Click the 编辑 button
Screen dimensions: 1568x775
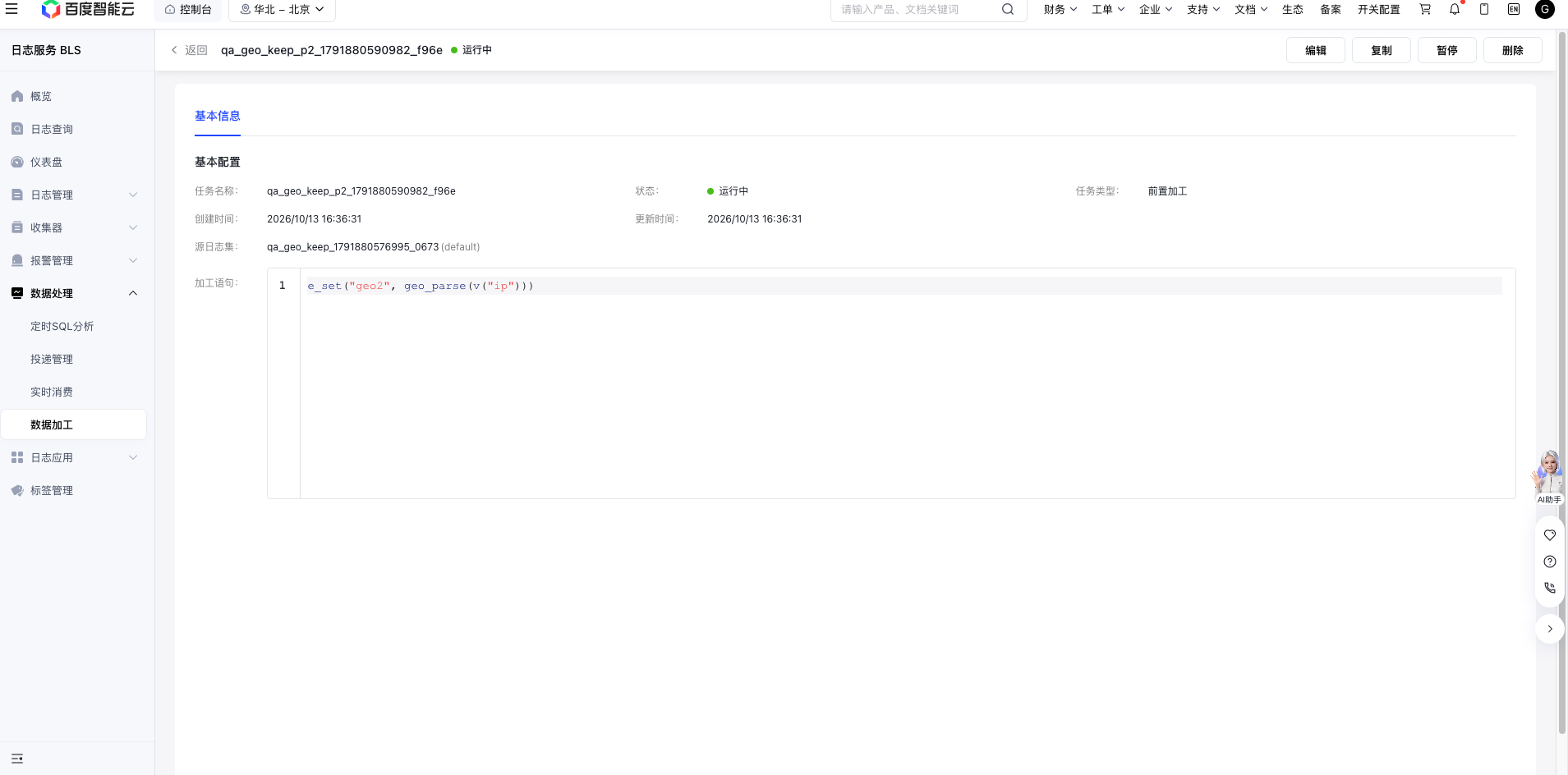coord(1316,50)
